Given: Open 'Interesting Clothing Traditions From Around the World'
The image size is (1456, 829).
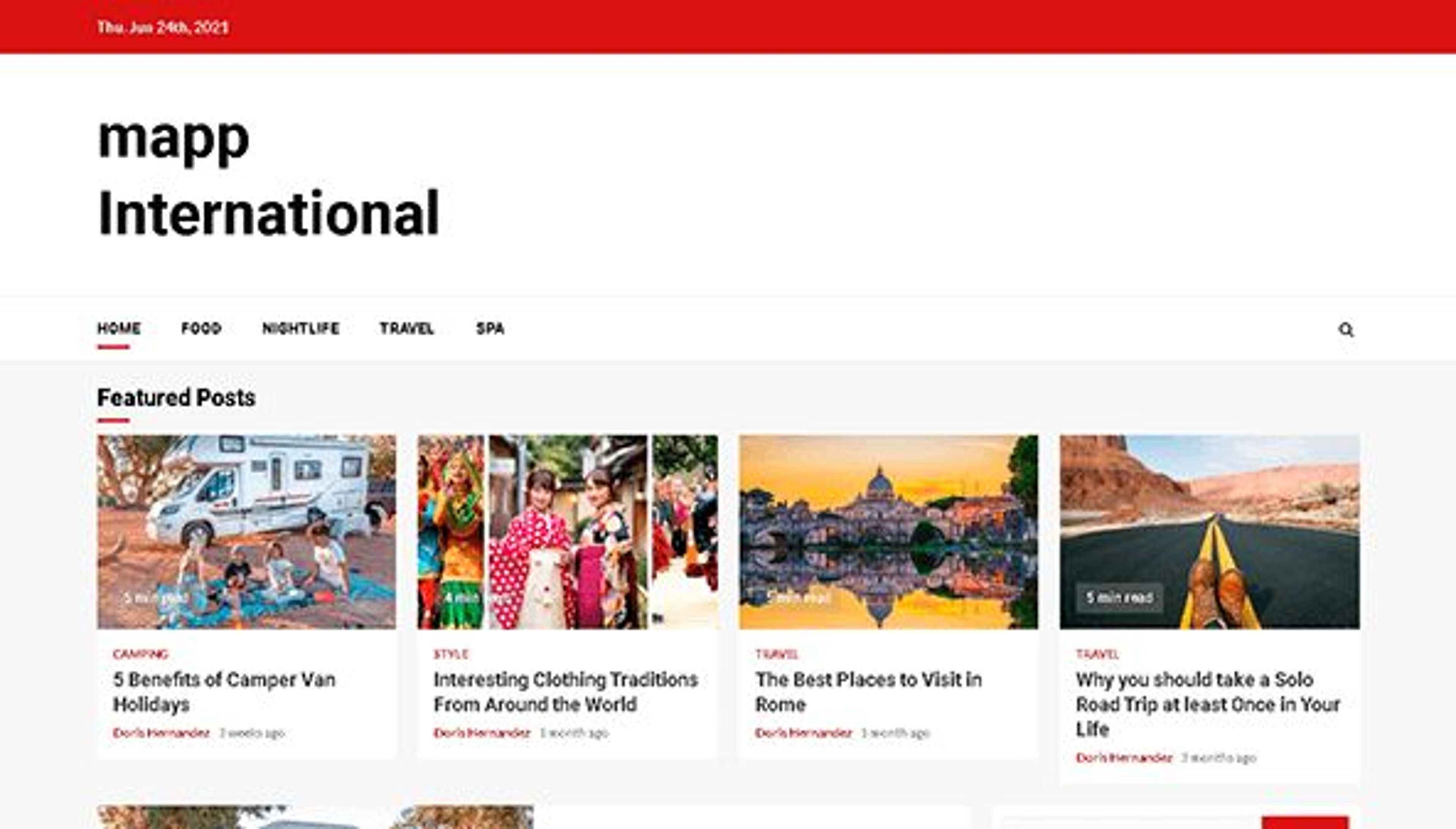Looking at the screenshot, I should coord(566,692).
